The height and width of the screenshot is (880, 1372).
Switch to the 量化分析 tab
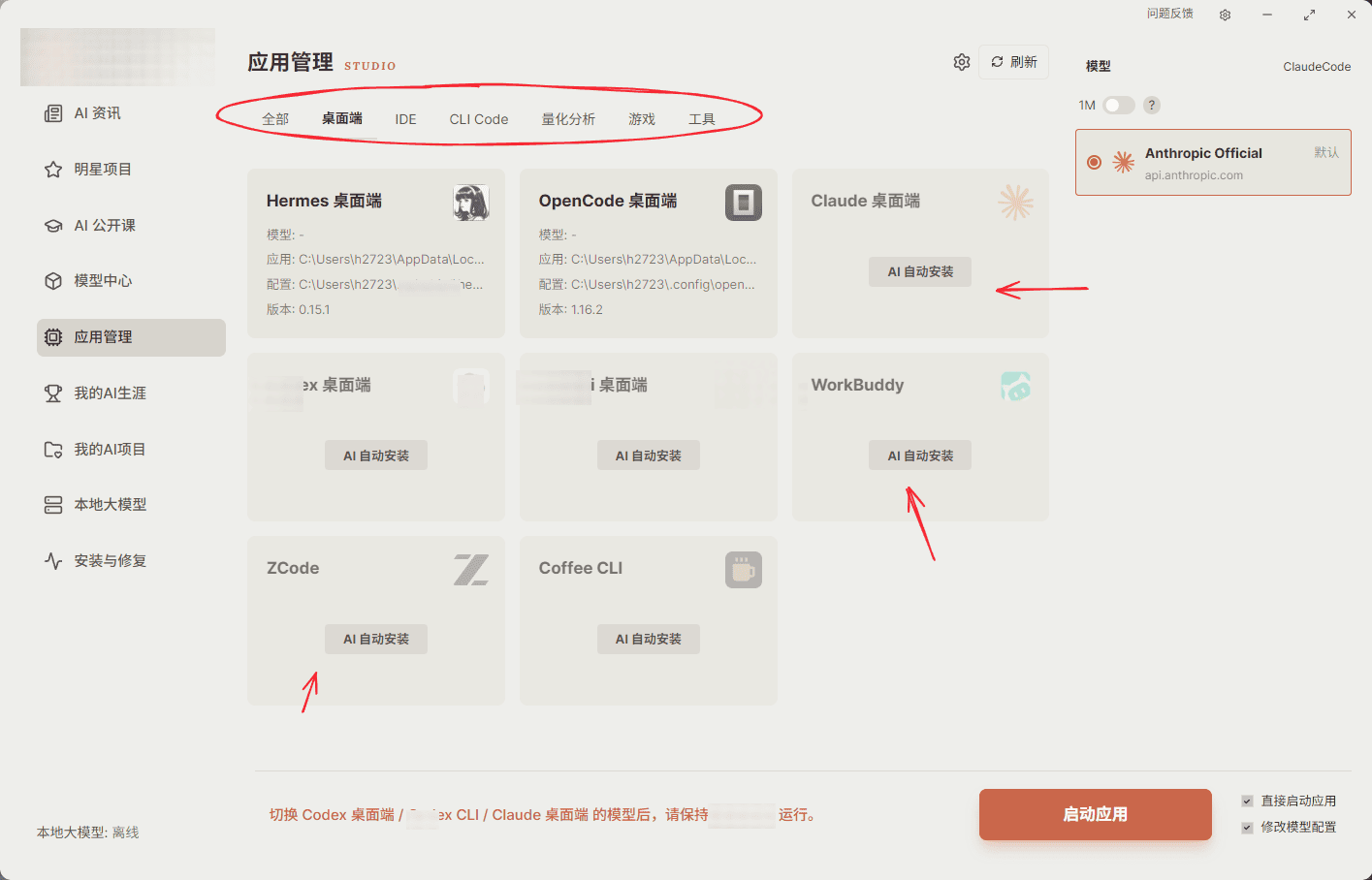[x=568, y=119]
